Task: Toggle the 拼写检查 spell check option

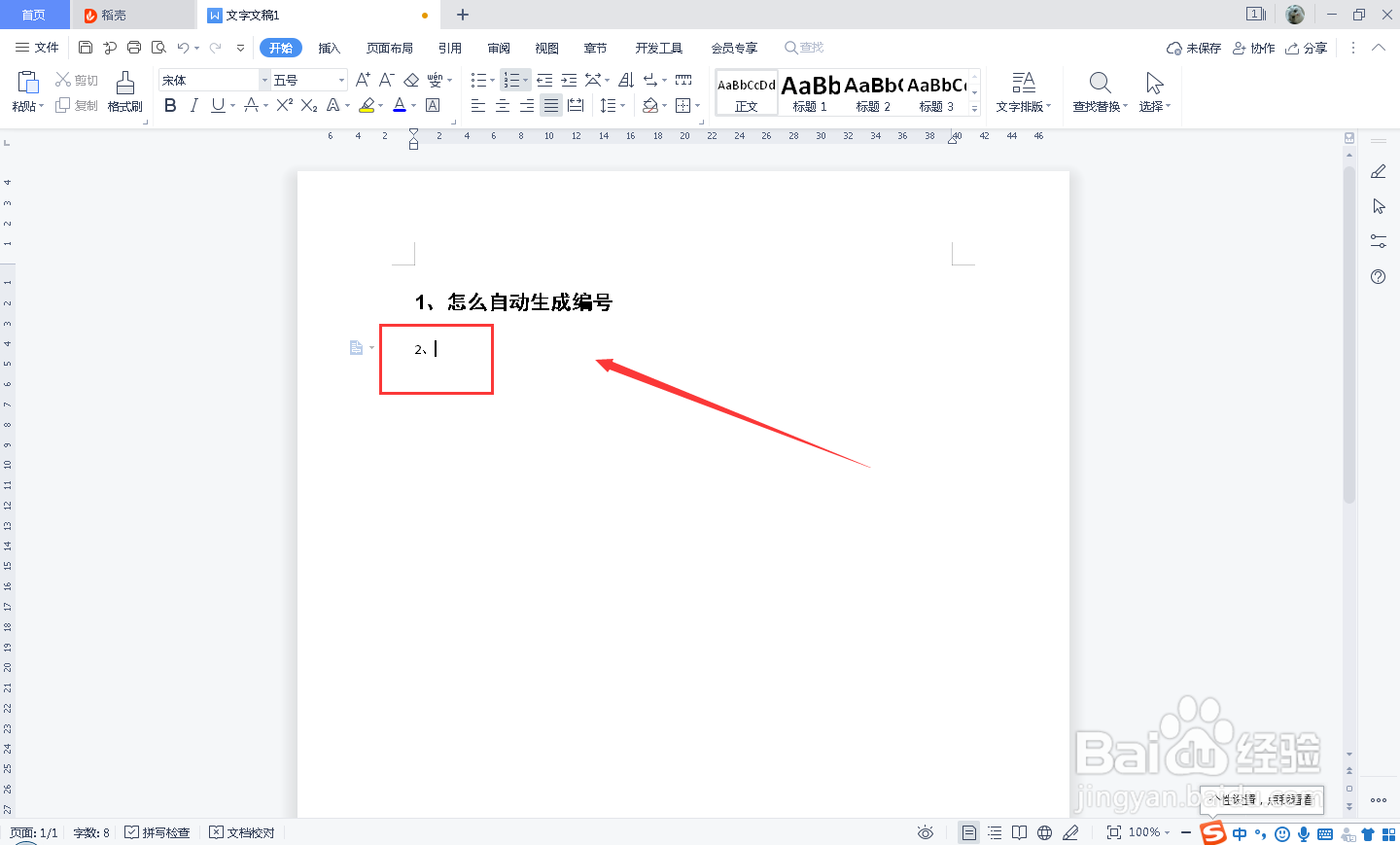Action: [157, 832]
